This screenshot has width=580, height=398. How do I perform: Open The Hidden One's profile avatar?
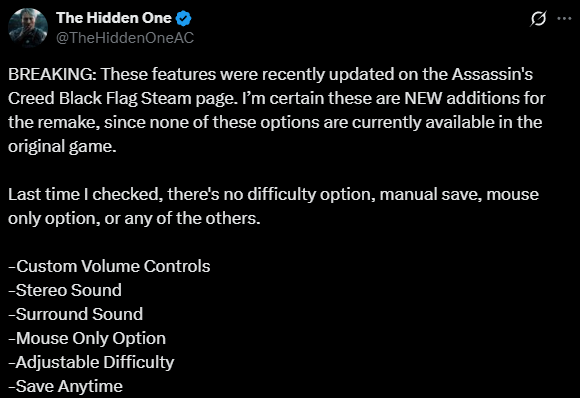point(28,28)
